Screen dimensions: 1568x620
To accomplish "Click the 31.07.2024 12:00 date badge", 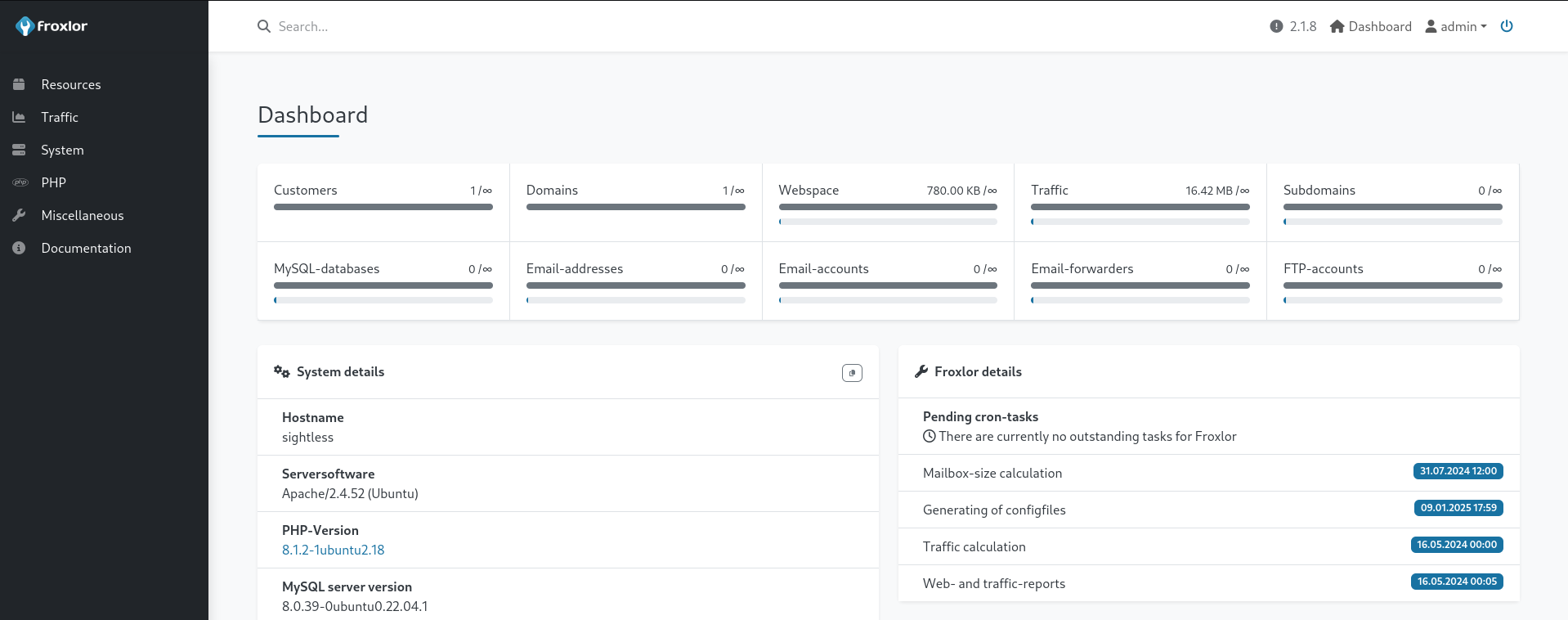I will tap(1458, 471).
